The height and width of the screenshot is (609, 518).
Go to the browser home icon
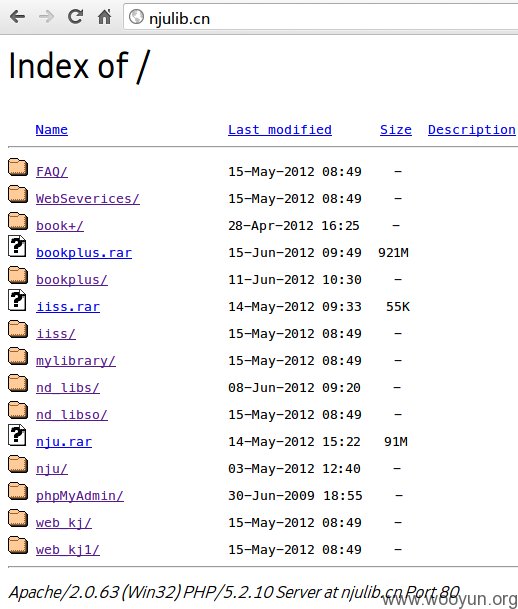104,17
